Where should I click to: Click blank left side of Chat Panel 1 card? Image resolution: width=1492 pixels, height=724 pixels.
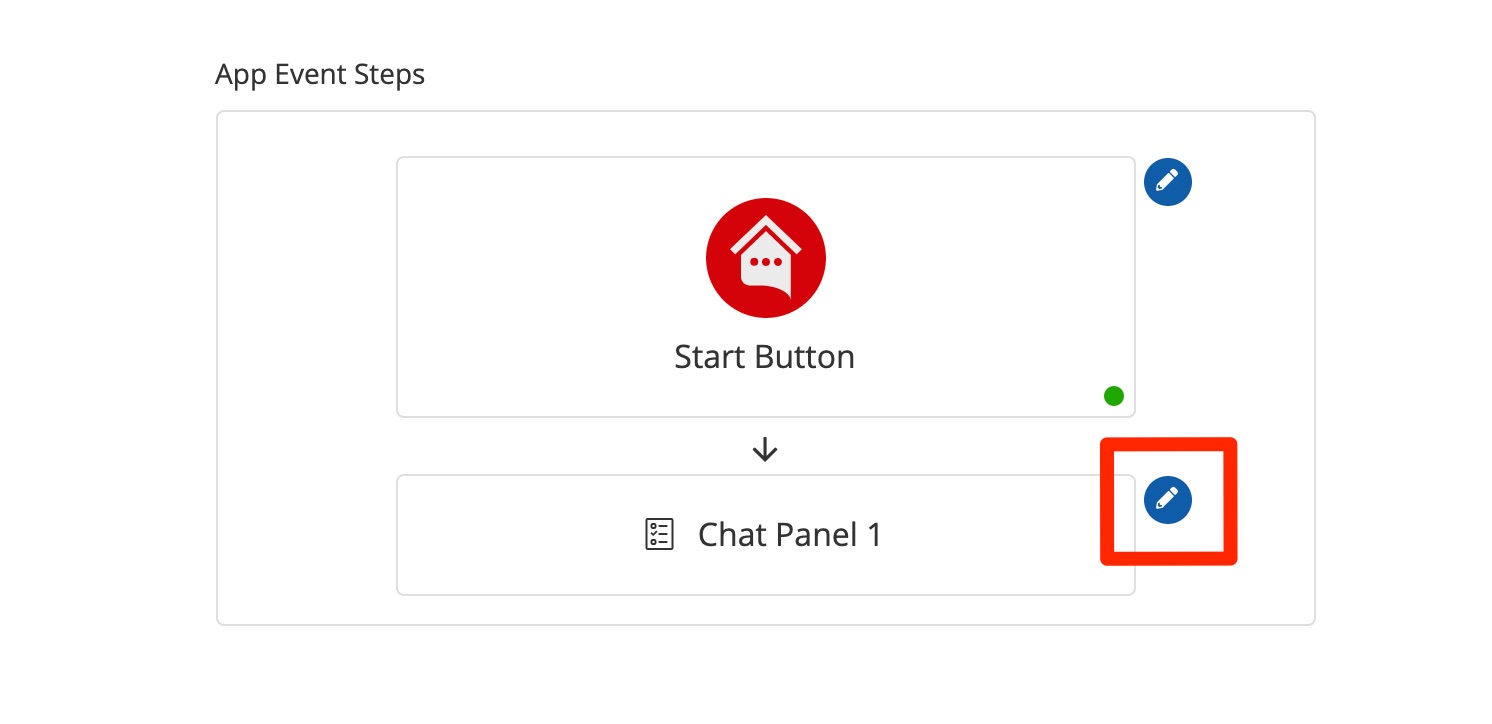[500, 535]
